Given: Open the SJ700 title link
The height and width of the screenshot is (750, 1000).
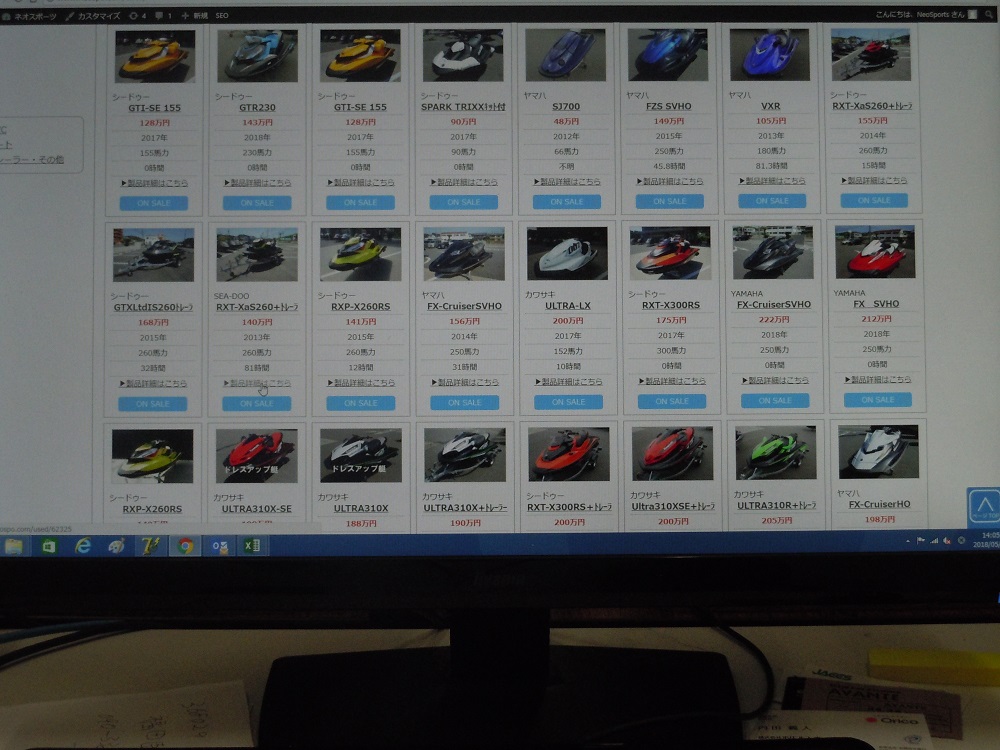Looking at the screenshot, I should coord(566,107).
